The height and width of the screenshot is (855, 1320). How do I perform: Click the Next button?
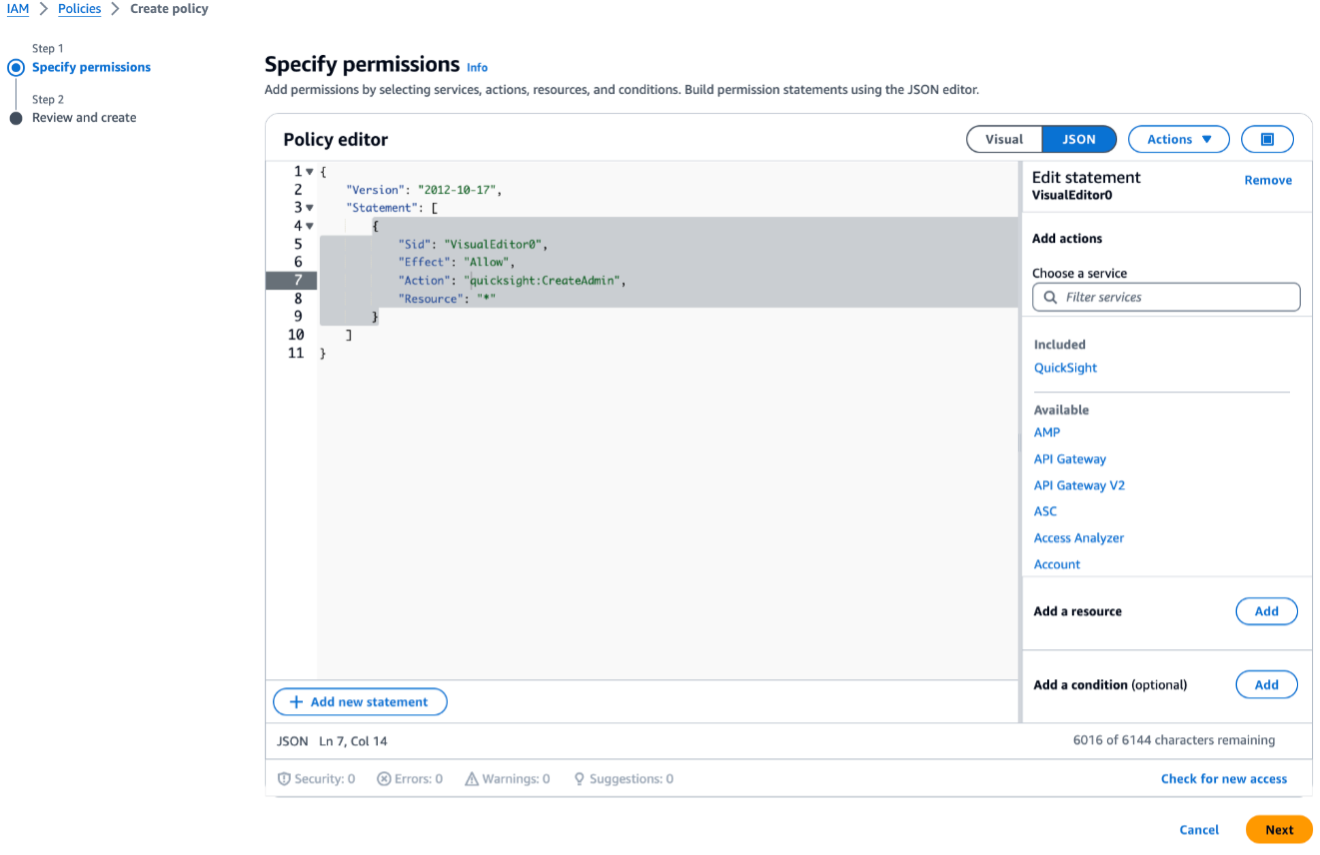click(x=1279, y=830)
